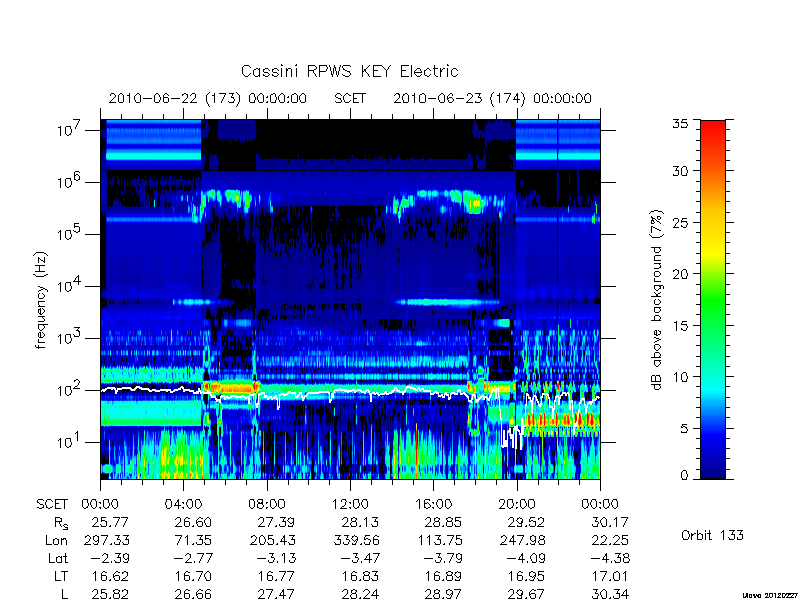Screen dimensions: 800x600
Task: Click the Rs value 28.13
Action: pyautogui.click(x=360, y=522)
